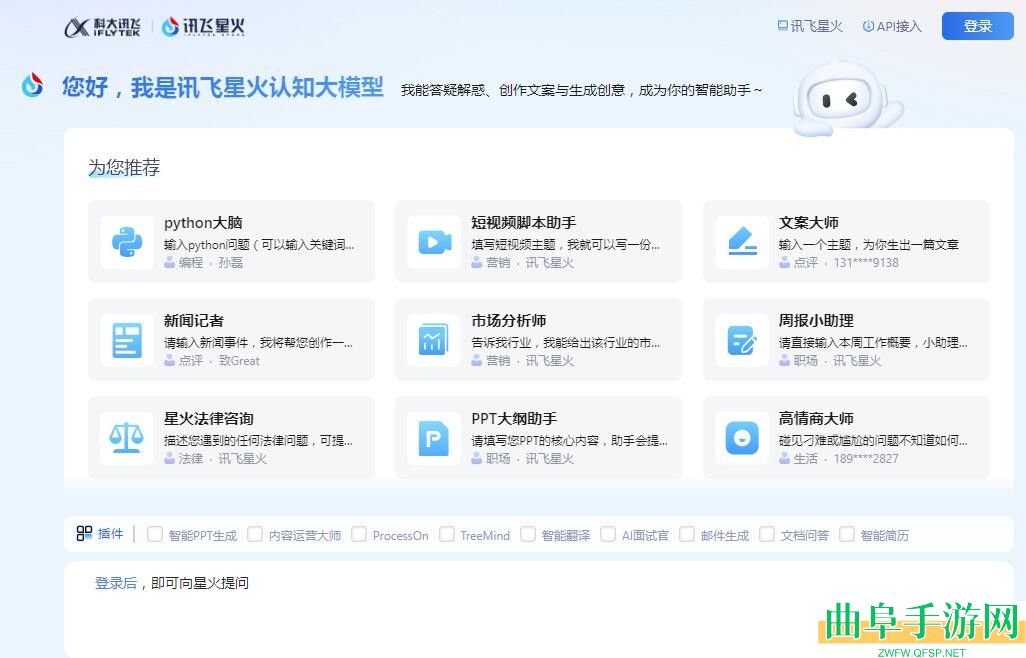Image resolution: width=1026 pixels, height=658 pixels.
Task: Tick the TreeMind plugin checkbox
Action: coord(447,534)
